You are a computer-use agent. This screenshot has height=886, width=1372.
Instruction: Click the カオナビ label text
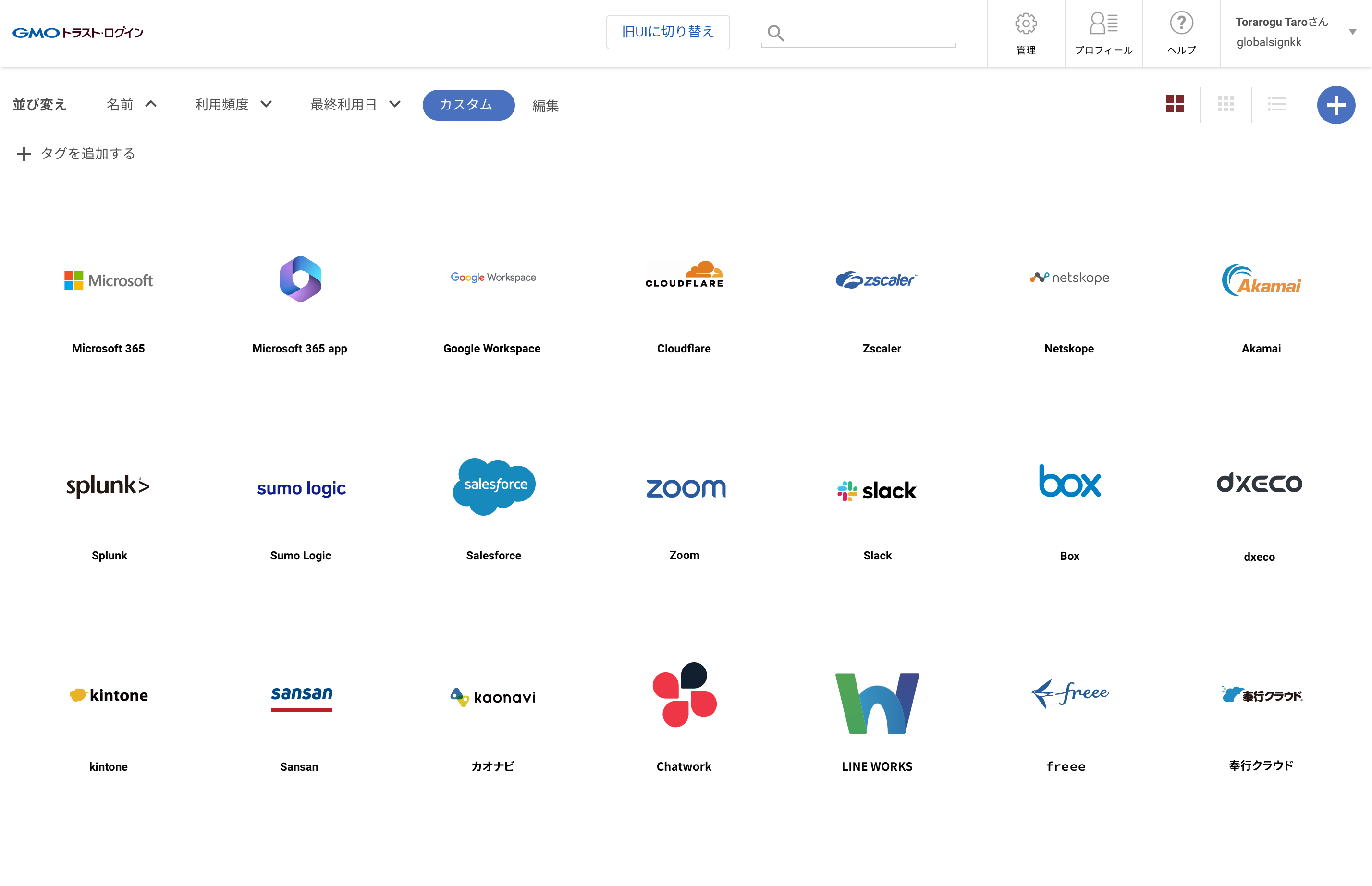click(492, 766)
